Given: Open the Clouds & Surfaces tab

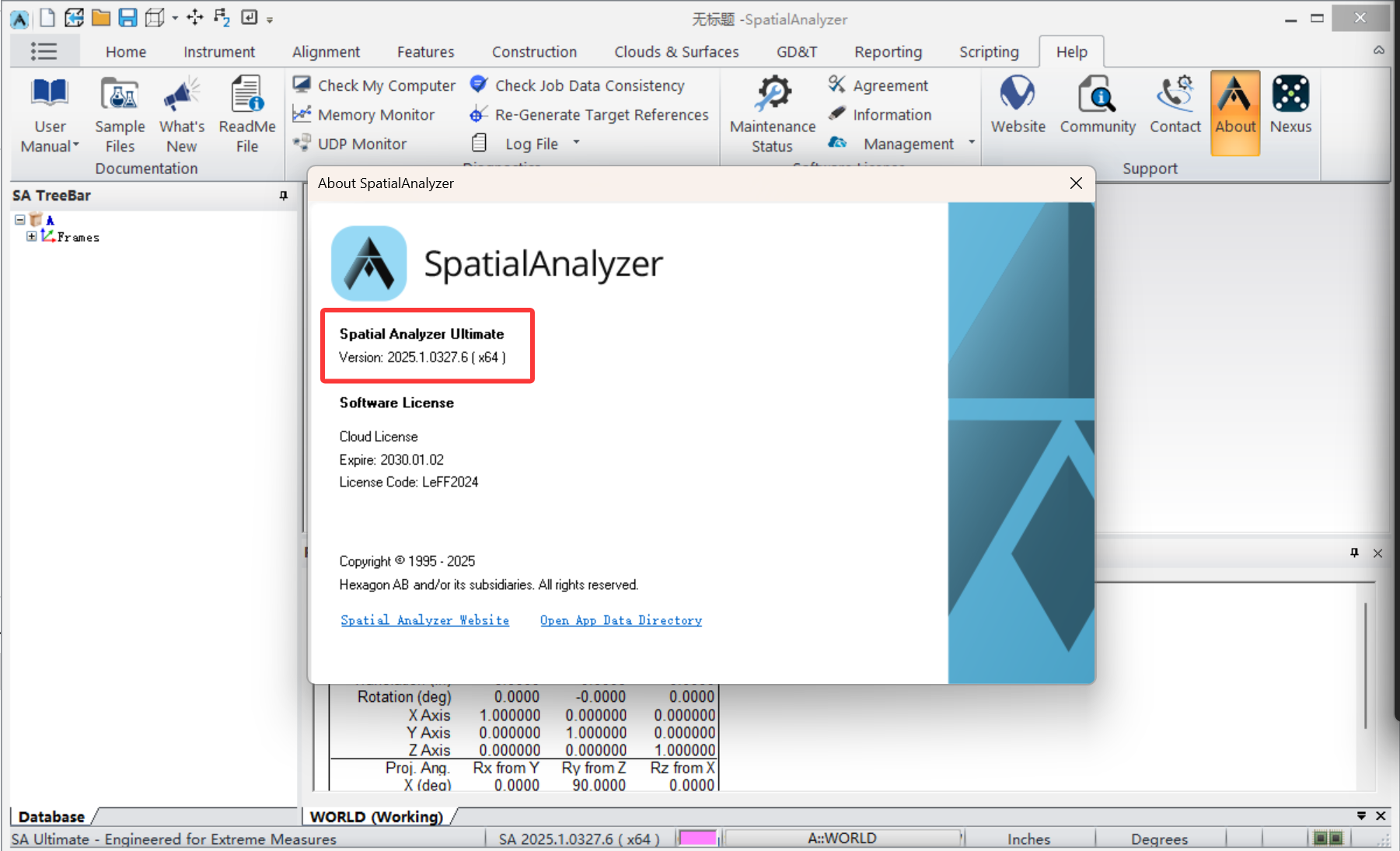Looking at the screenshot, I should pyautogui.click(x=676, y=52).
